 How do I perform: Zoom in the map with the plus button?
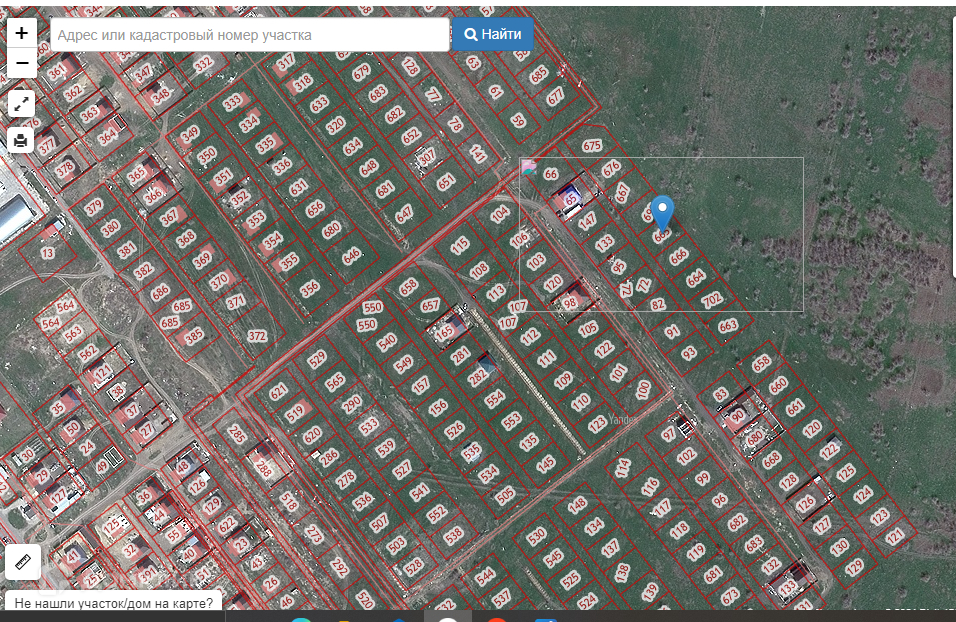21,33
